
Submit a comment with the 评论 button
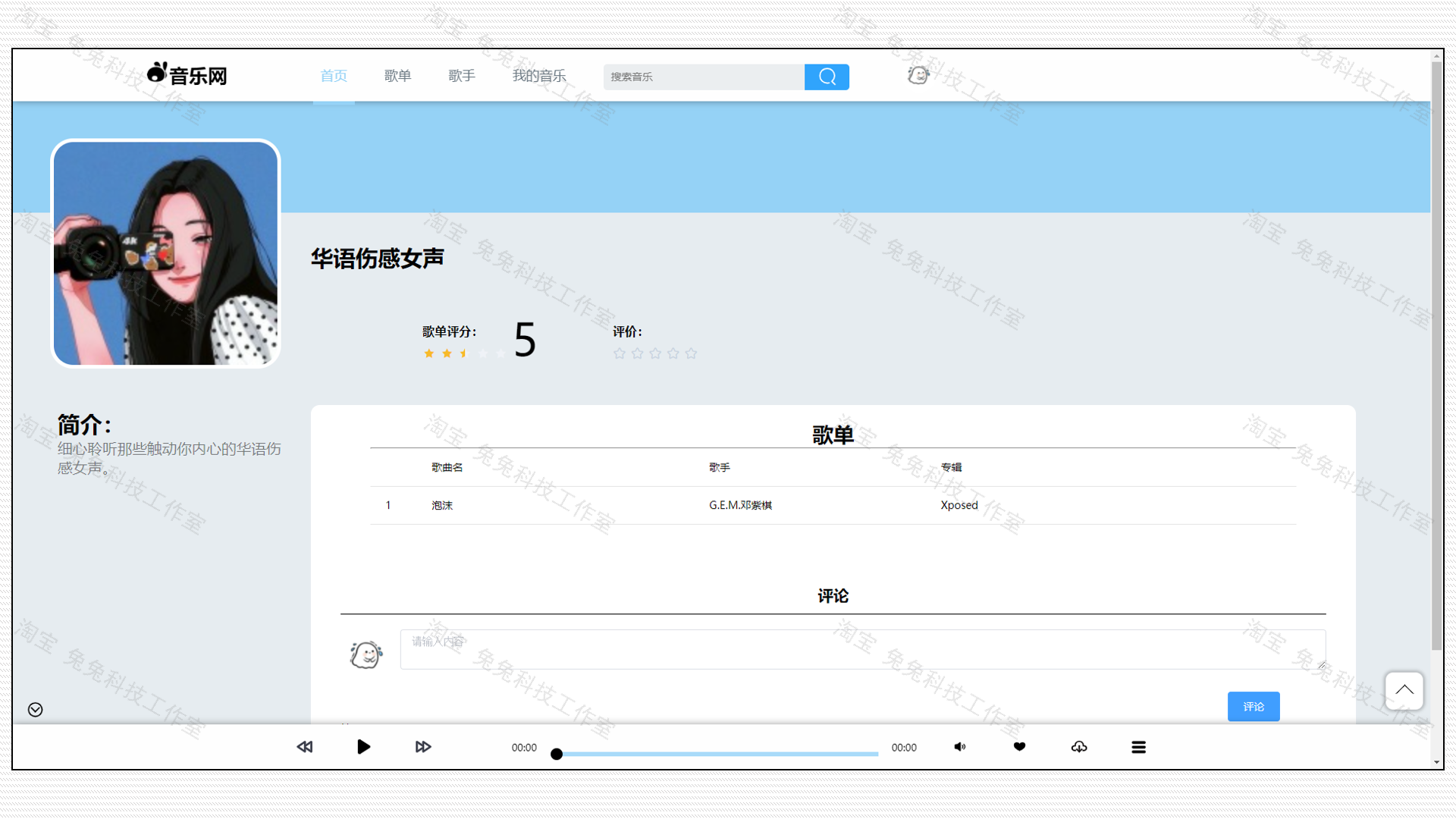(1253, 706)
